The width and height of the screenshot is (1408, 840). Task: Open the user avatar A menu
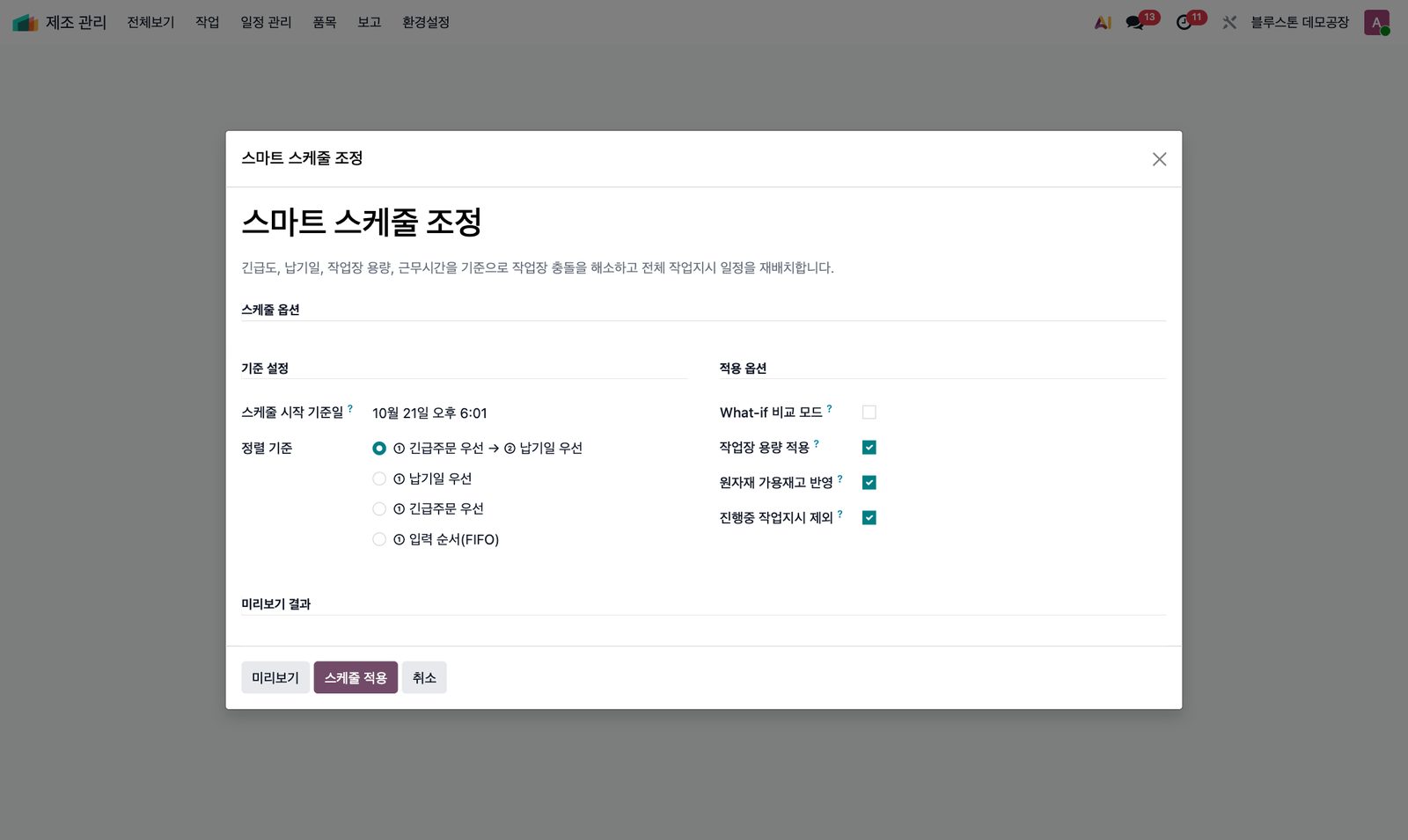click(x=1376, y=23)
